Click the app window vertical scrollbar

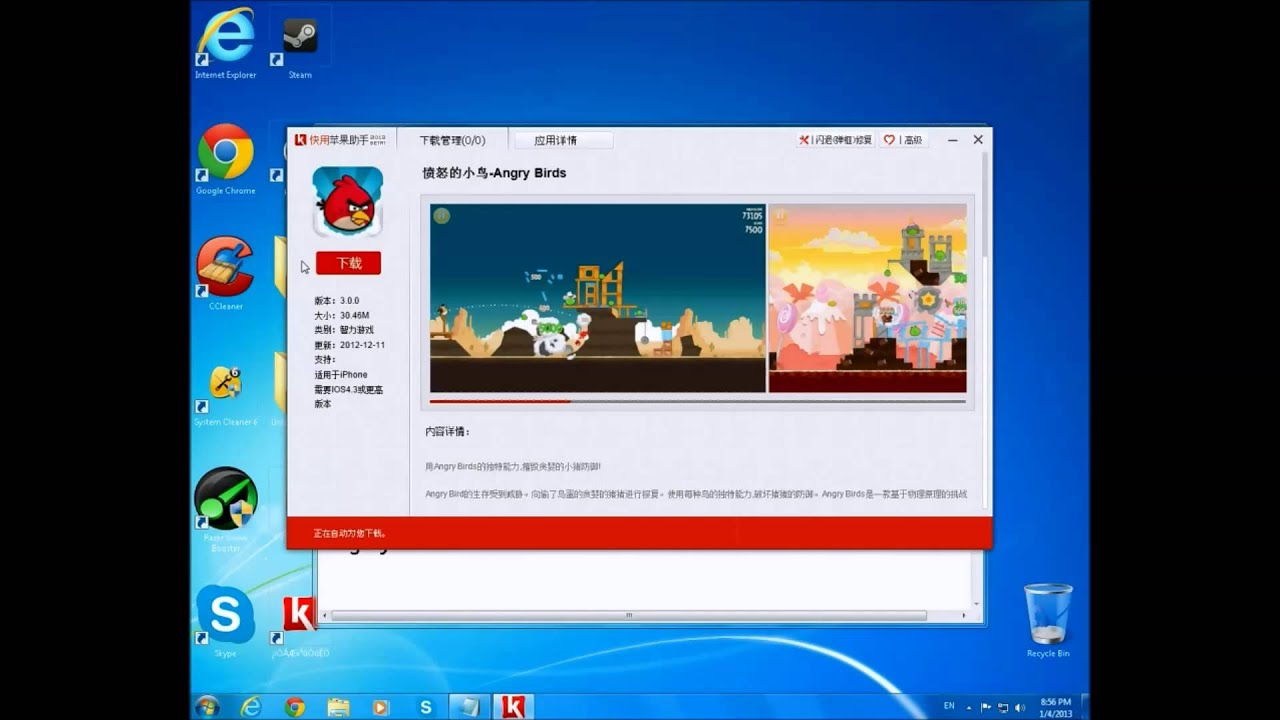pyautogui.click(x=985, y=205)
